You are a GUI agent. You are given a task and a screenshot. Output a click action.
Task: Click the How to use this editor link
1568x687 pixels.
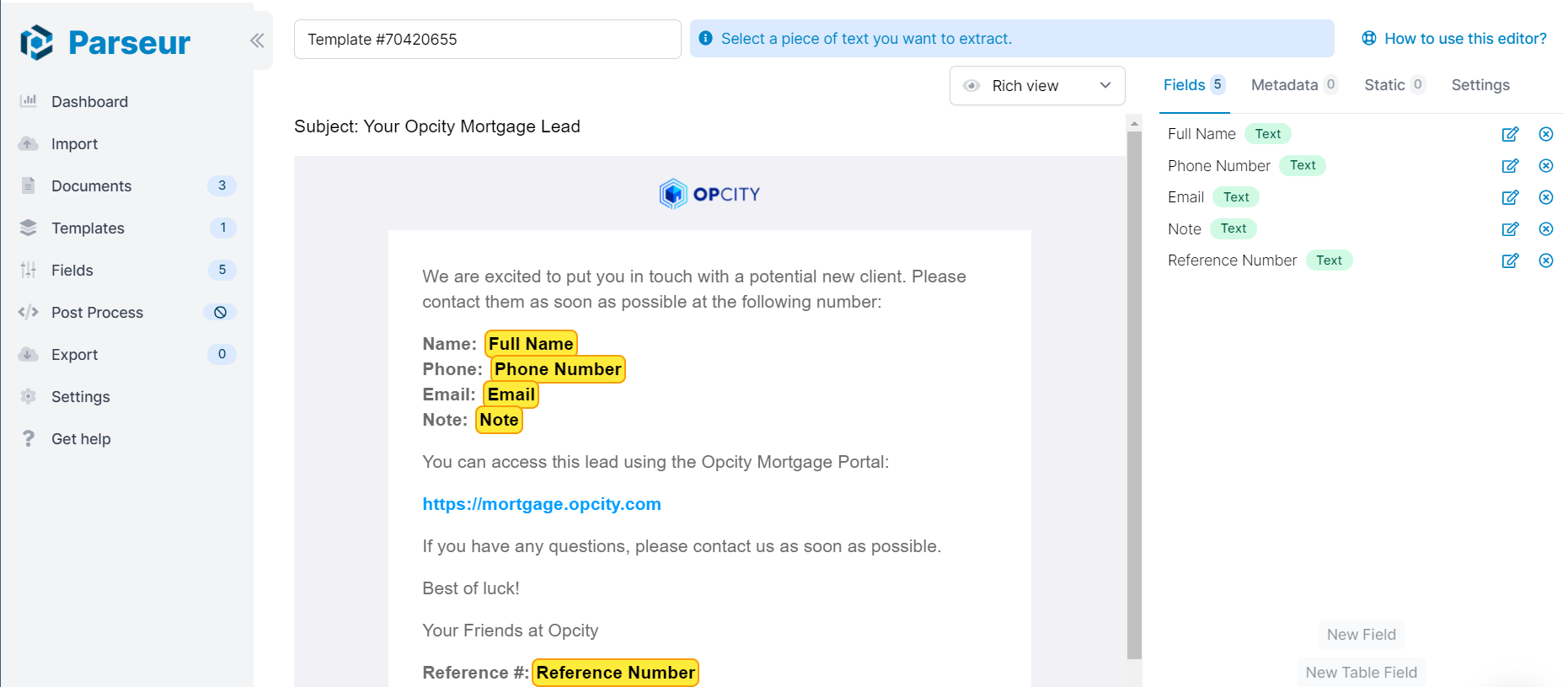point(1464,39)
